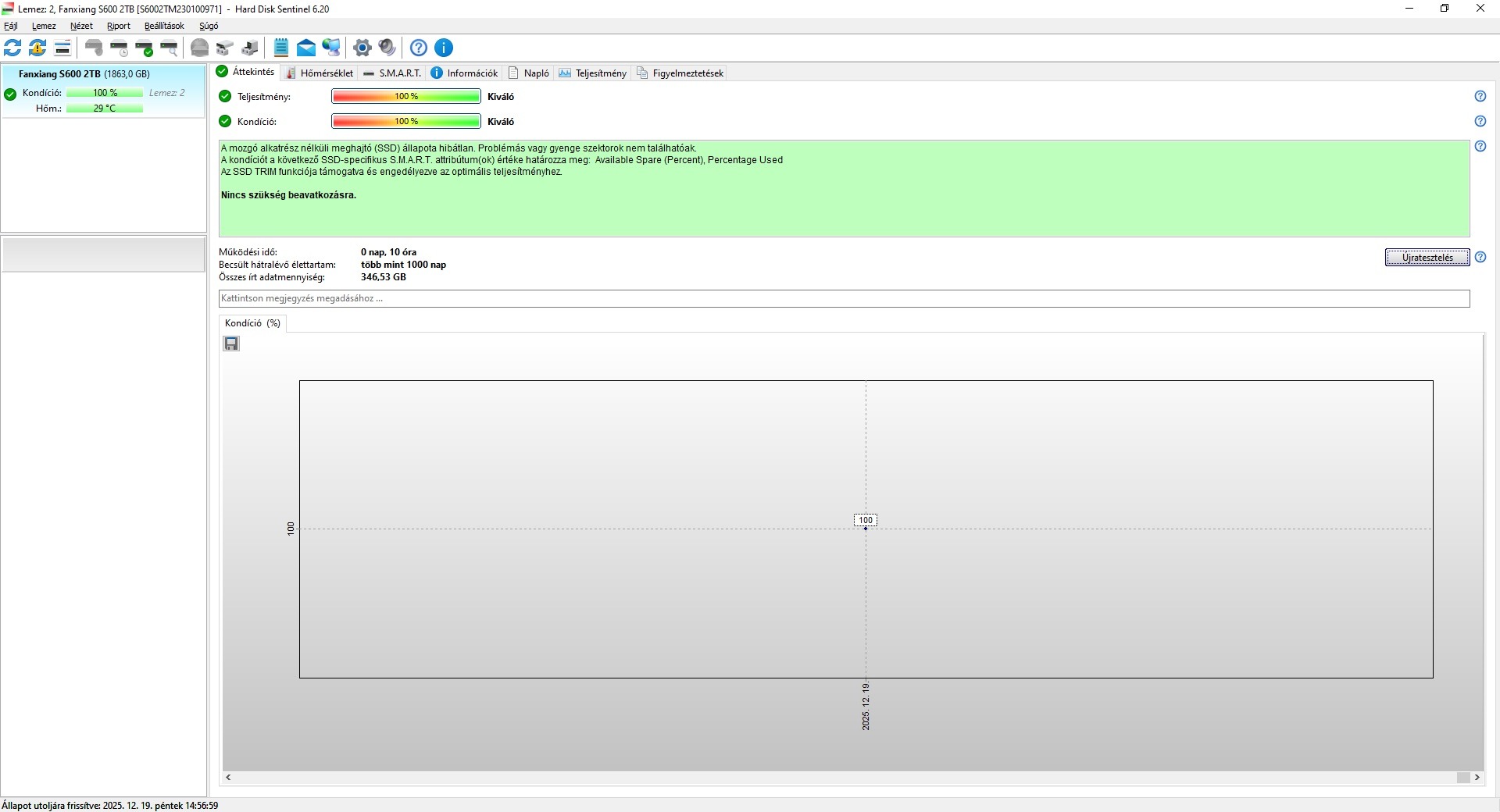Click the refresh icon with warning triangle
The image size is (1500, 812).
37,48
